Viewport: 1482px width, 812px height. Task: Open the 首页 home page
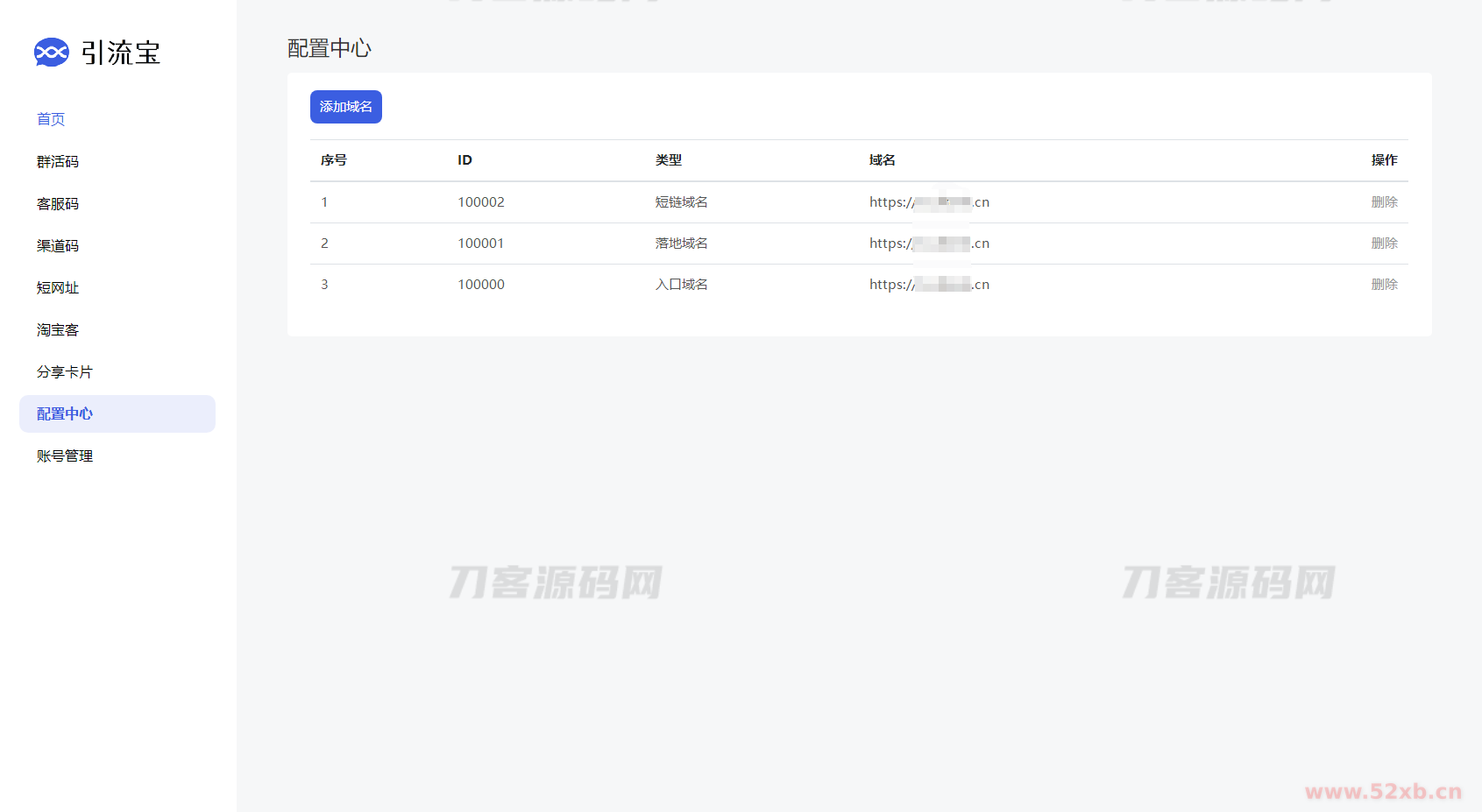click(x=51, y=119)
